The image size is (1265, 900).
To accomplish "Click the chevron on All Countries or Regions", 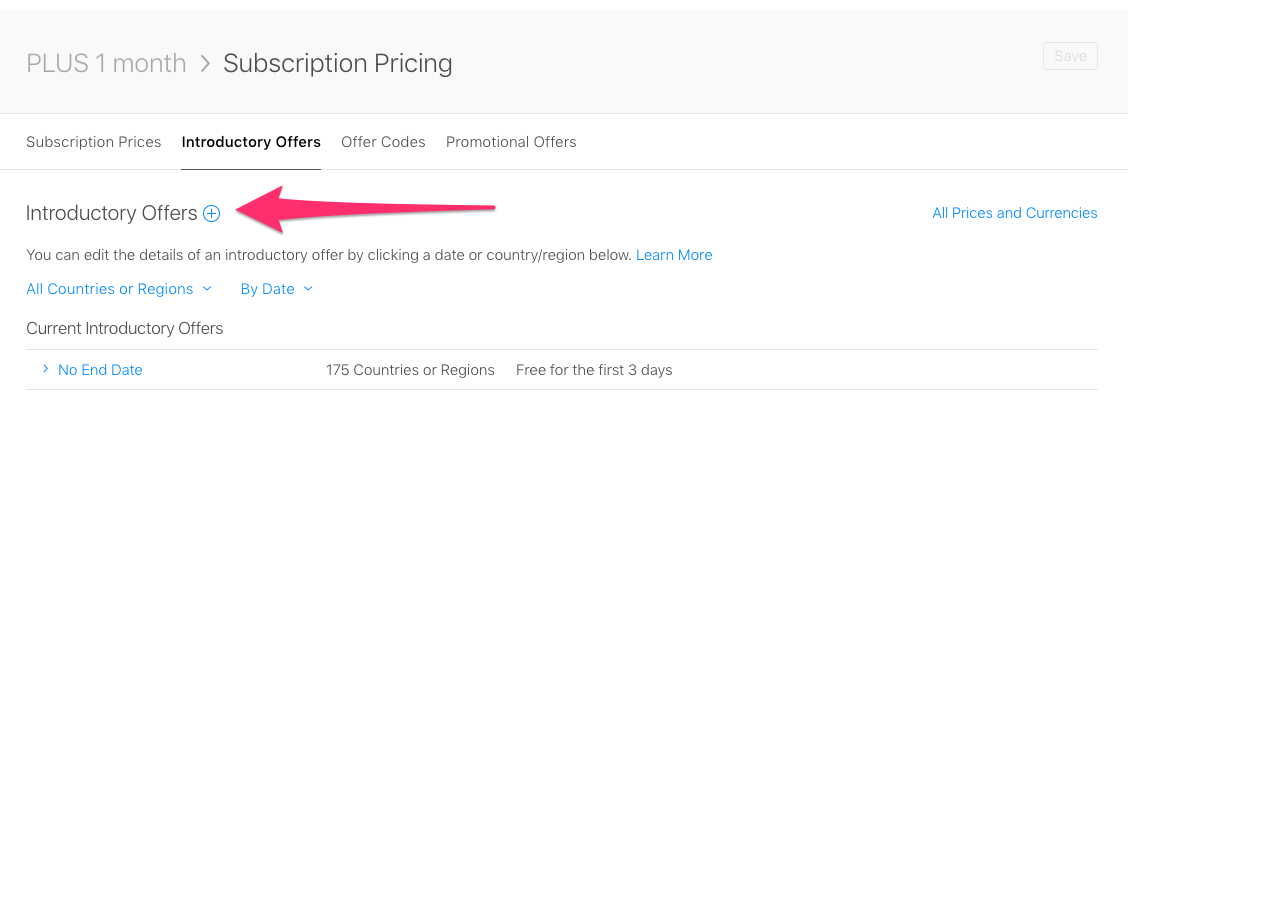I will pyautogui.click(x=208, y=289).
